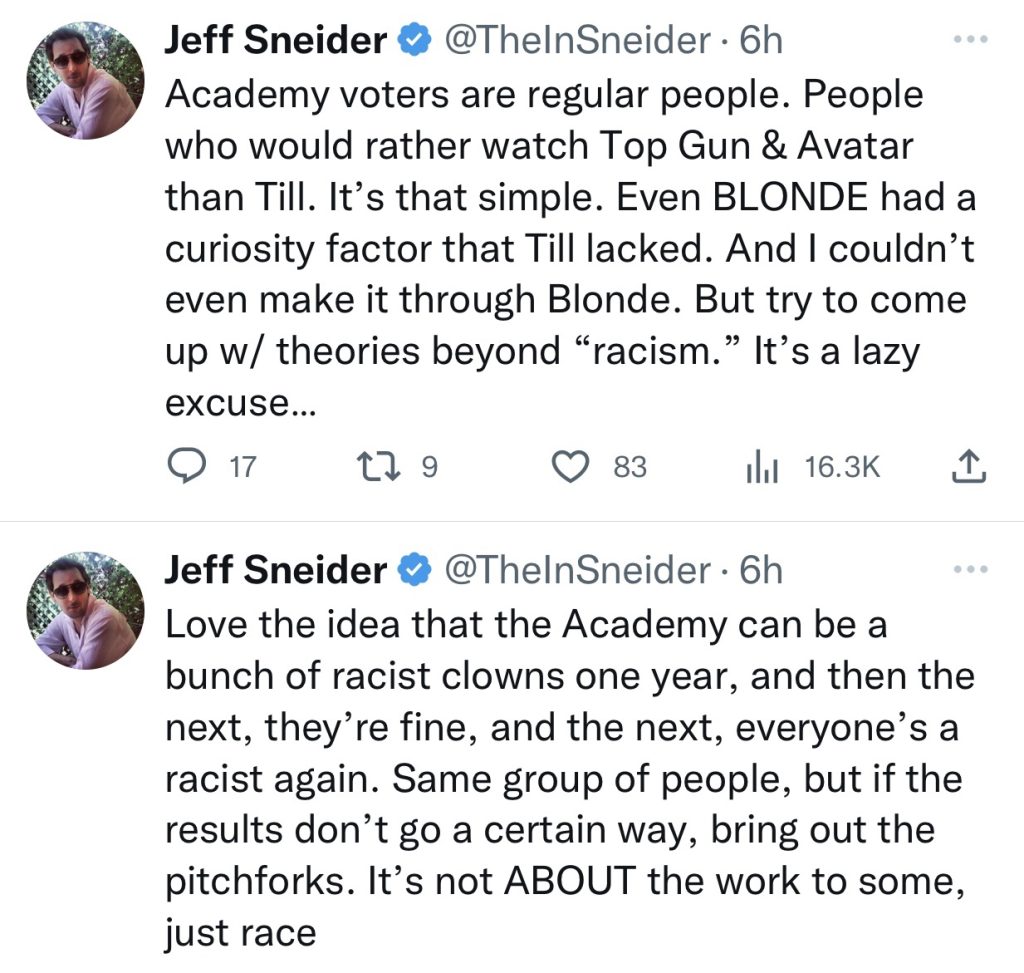
Task: Open the tweet beginning 'Love the idea that'
Action: click(x=565, y=780)
